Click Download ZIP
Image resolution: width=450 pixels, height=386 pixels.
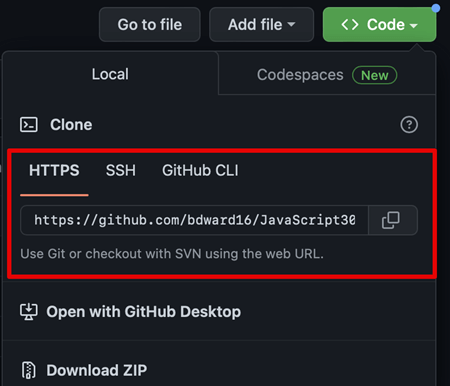point(97,370)
